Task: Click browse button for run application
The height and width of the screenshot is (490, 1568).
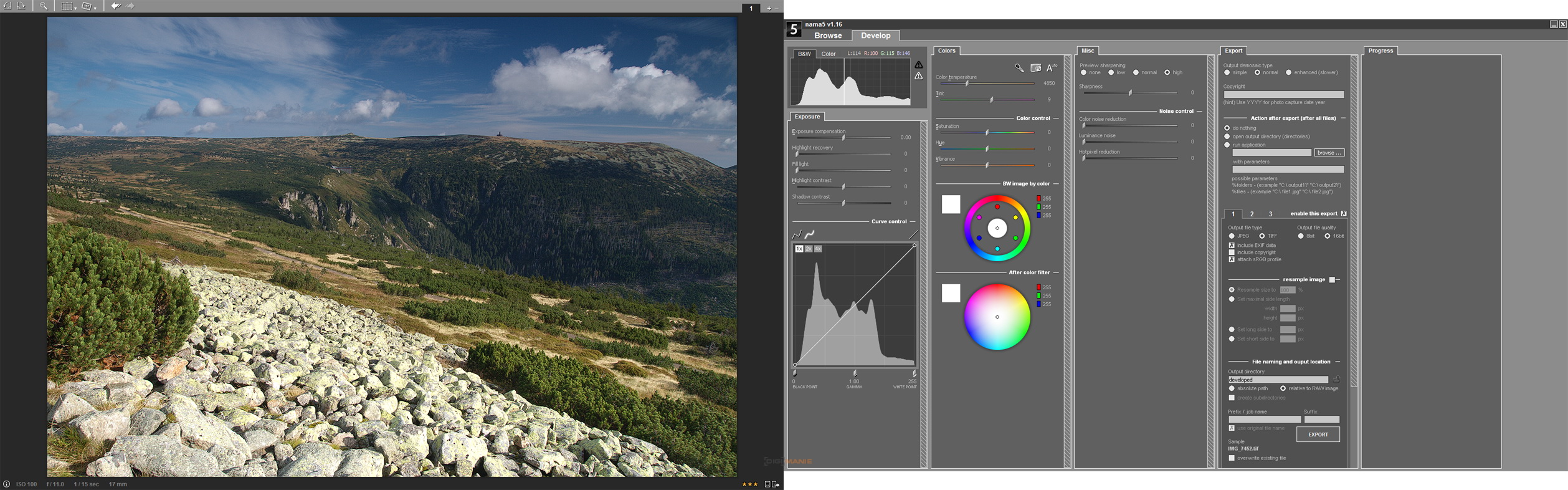Action: click(x=1329, y=153)
